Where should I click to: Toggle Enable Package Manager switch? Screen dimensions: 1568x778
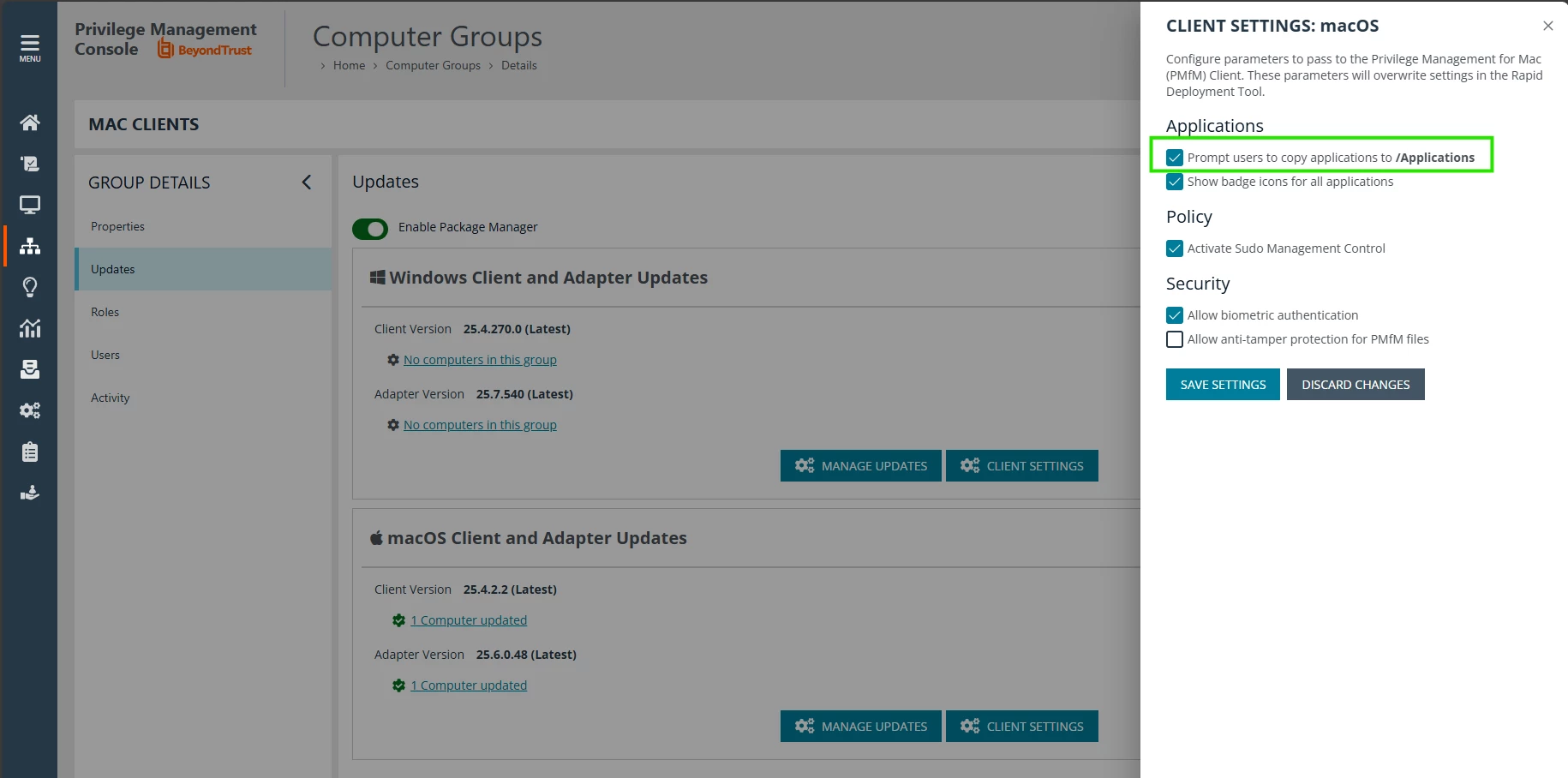point(370,229)
